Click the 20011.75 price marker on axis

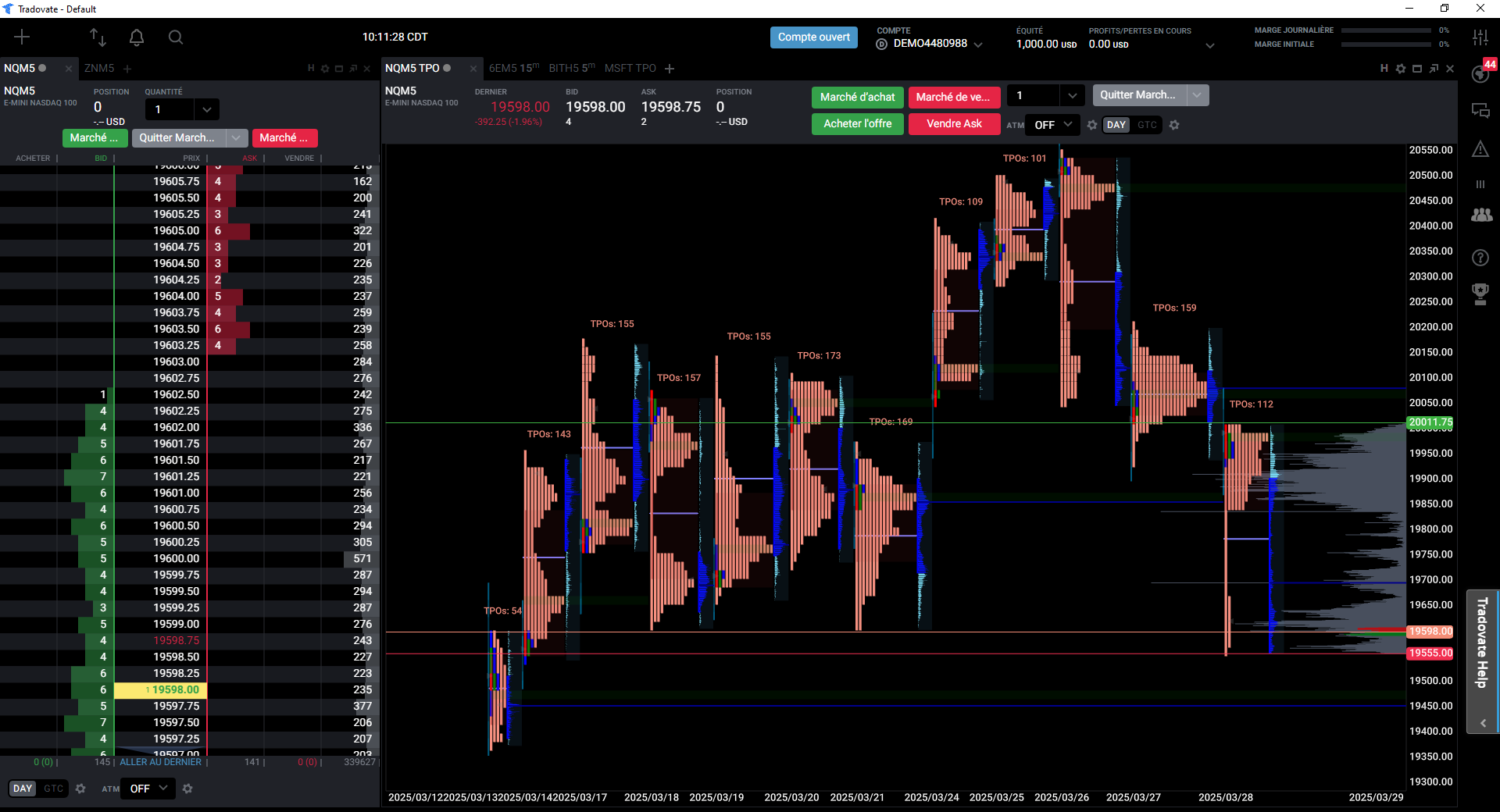tap(1430, 422)
